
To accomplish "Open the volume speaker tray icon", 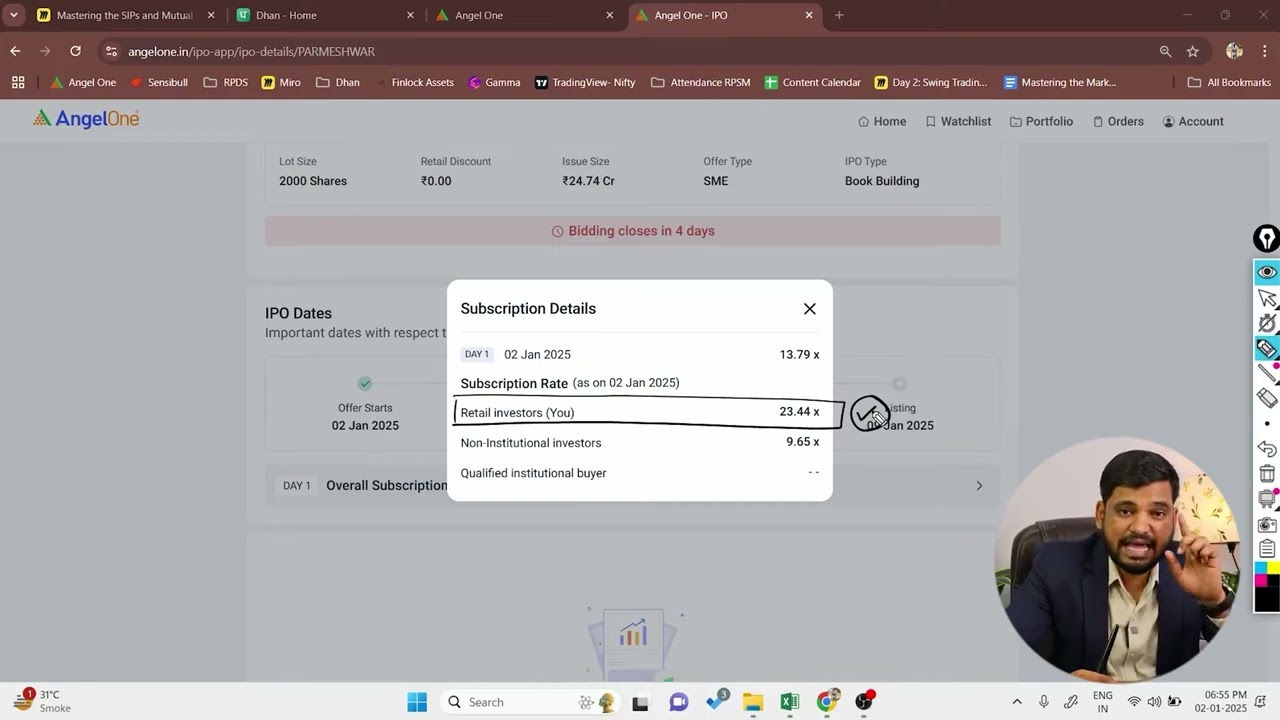I will (1154, 702).
